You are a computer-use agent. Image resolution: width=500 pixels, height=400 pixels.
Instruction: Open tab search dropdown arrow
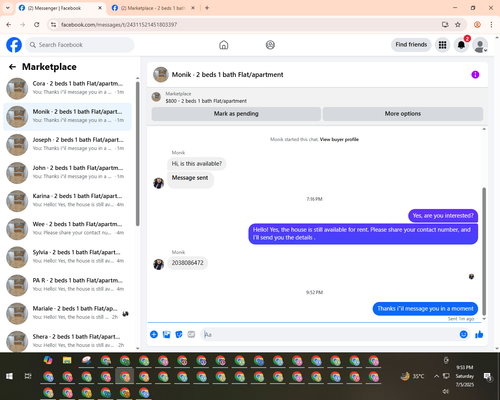8,8
